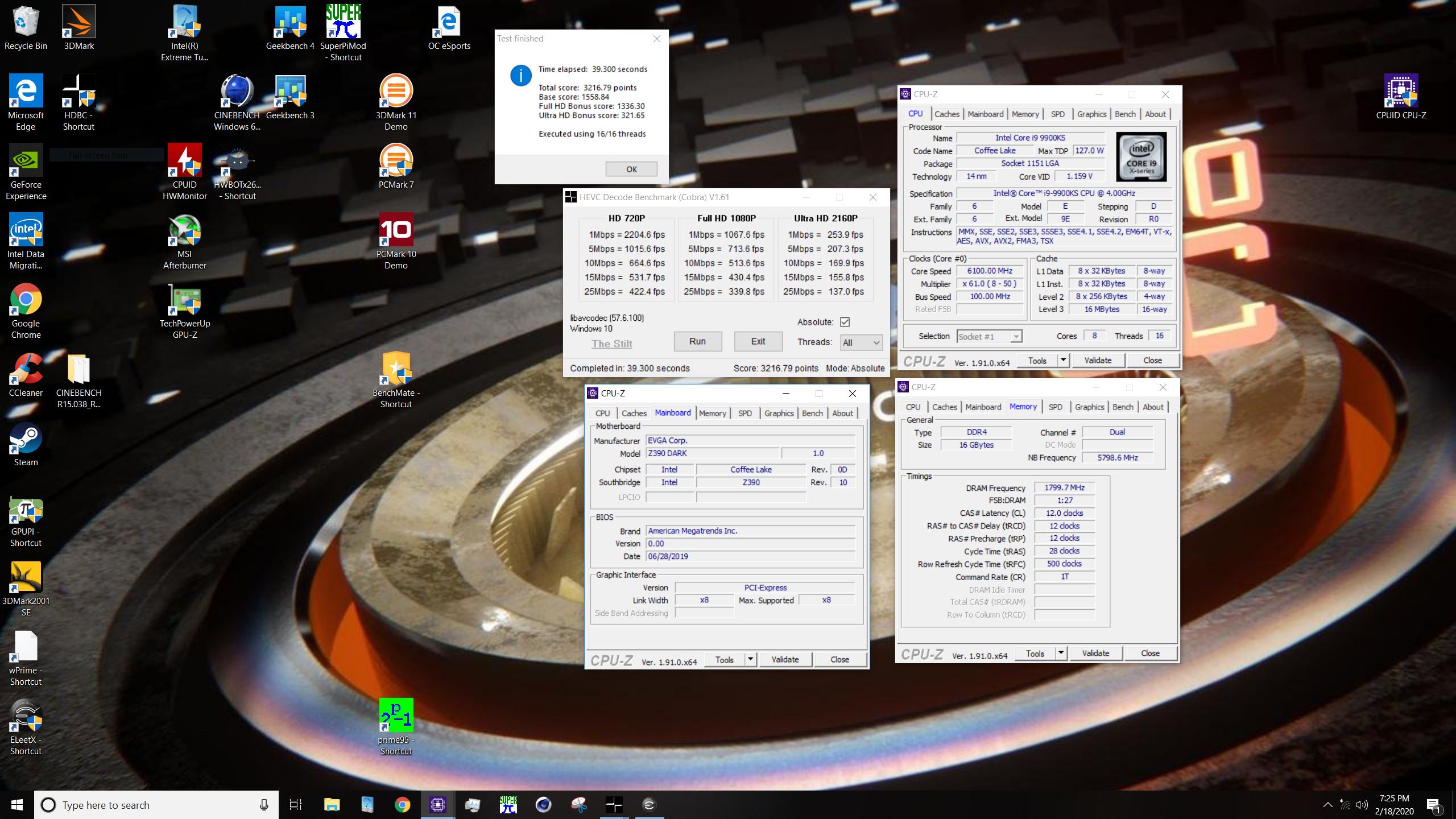Screen dimensions: 1456x819
Task: Open CPU-Z from the taskbar
Action: [x=437, y=805]
